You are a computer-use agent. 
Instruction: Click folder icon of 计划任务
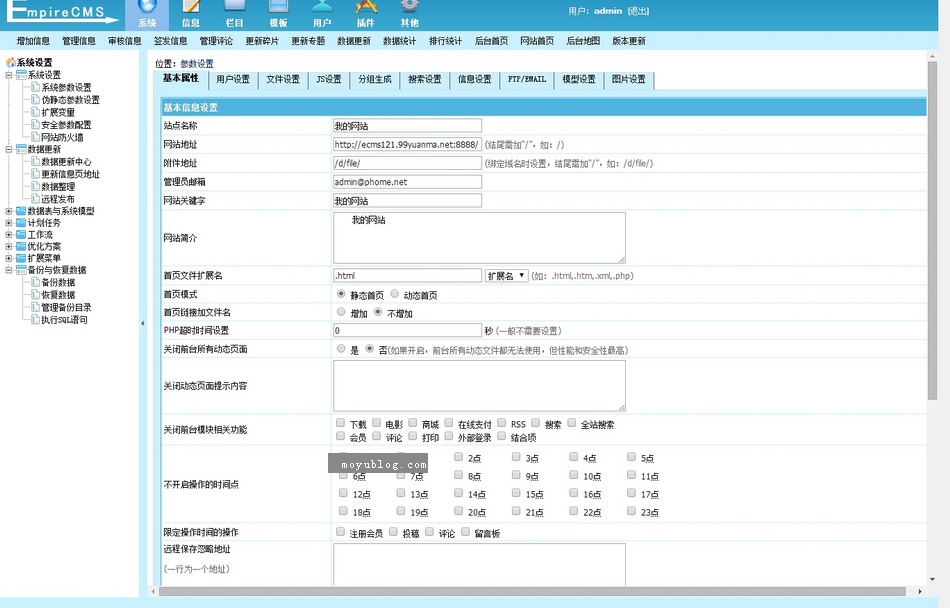[21, 223]
